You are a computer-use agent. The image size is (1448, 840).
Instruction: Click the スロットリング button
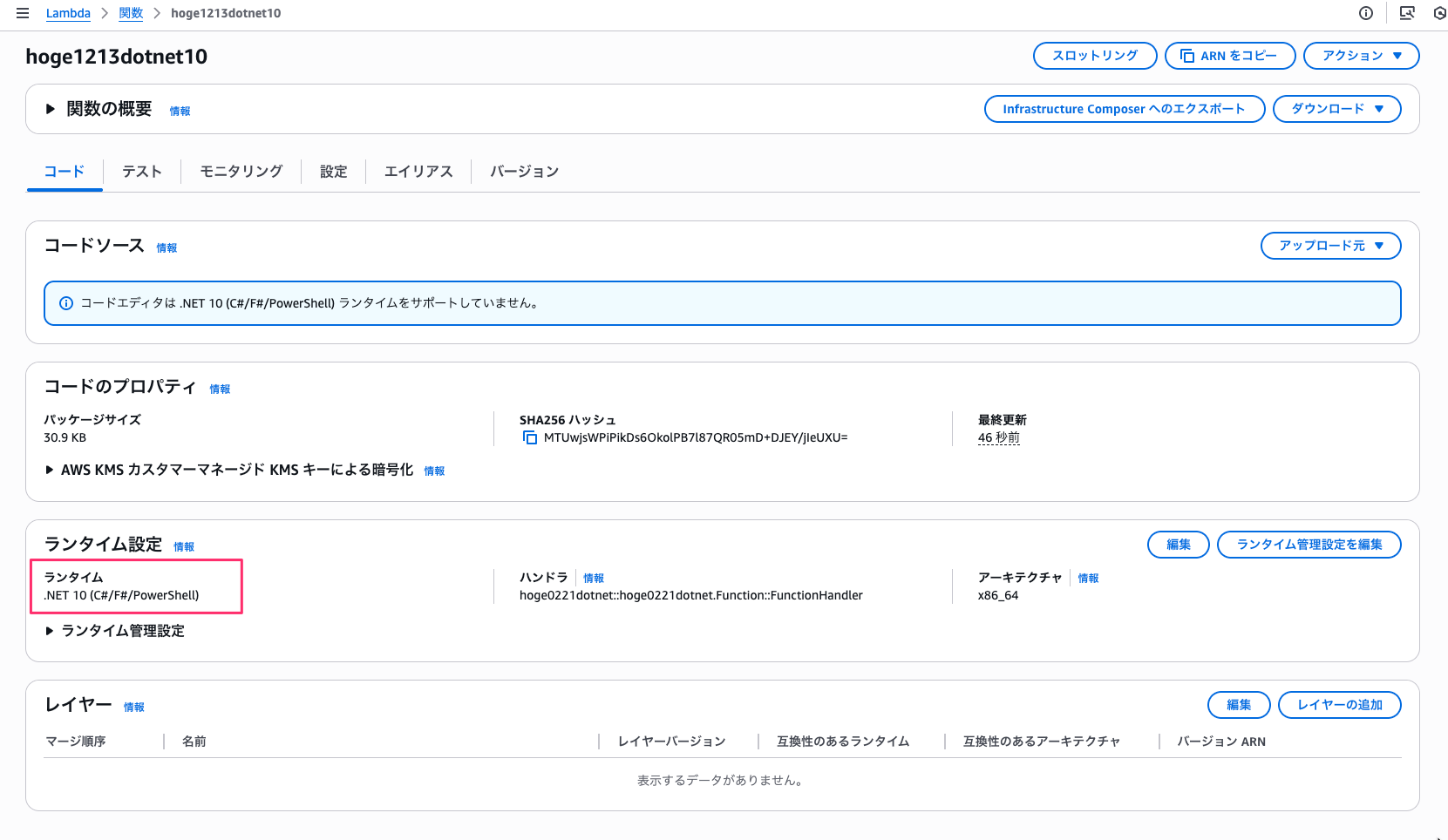coord(1094,55)
